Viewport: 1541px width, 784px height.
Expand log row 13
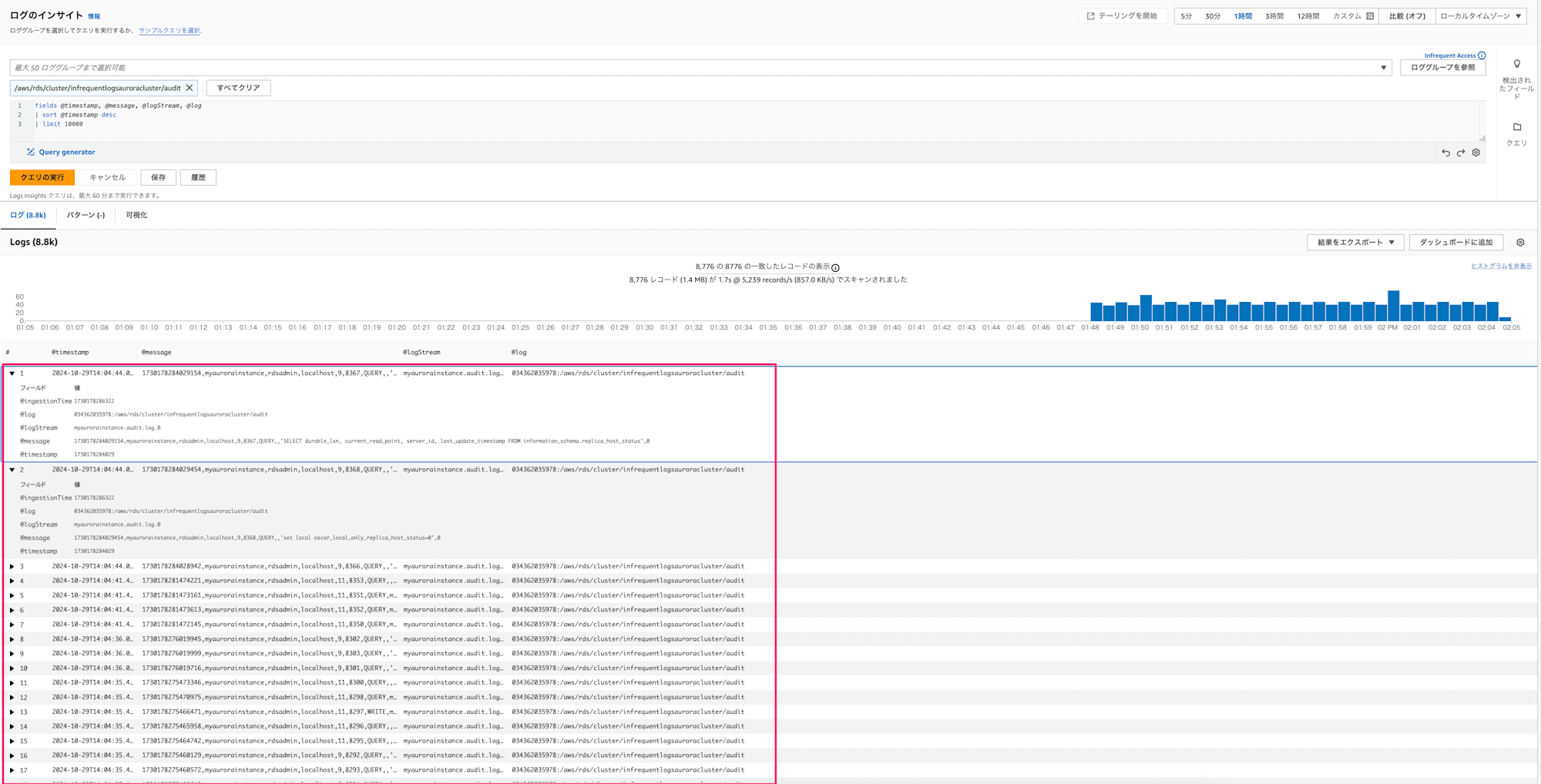(12, 712)
